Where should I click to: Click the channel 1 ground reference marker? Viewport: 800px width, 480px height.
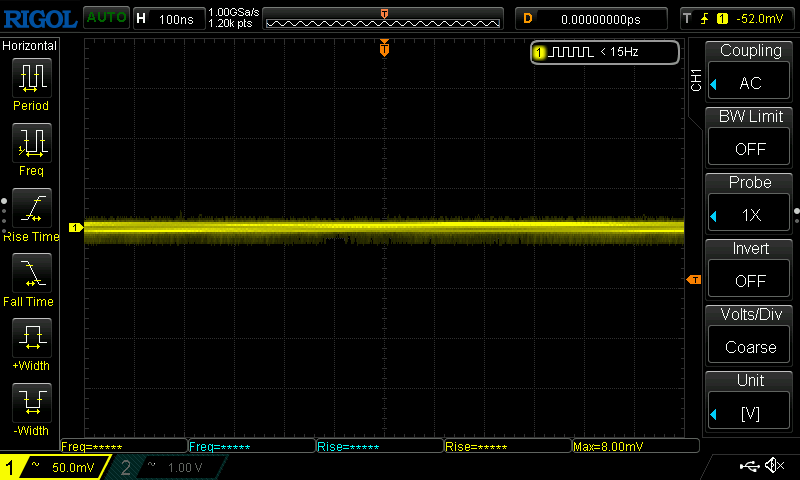pyautogui.click(x=76, y=228)
